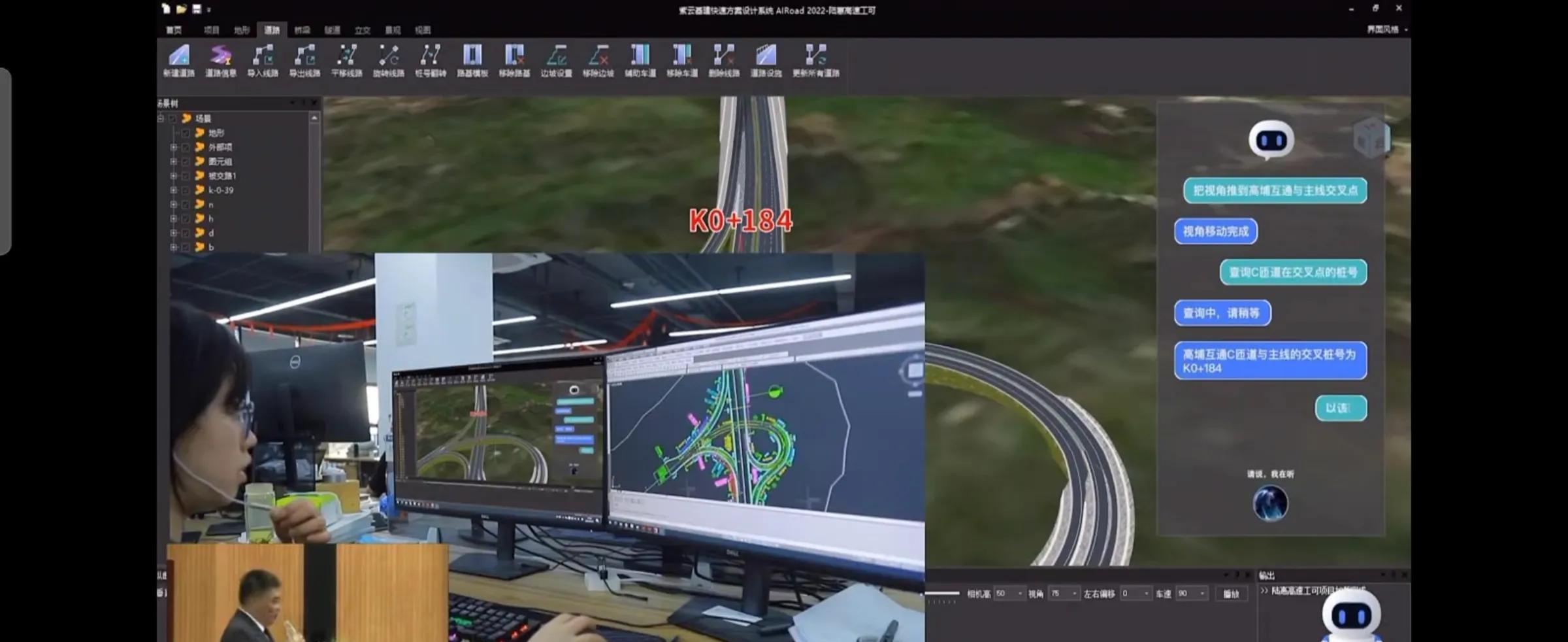Toggle the 地形 layer checkbox
1568x642 pixels.
(186, 133)
